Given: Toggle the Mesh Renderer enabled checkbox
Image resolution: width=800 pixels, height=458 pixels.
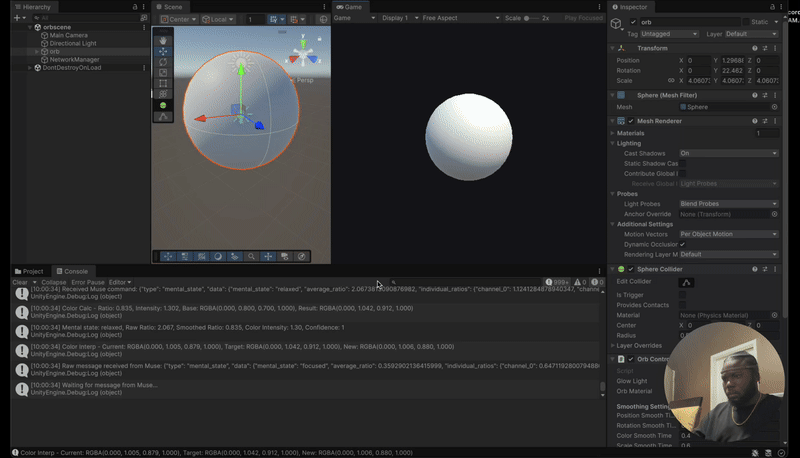Looking at the screenshot, I should pyautogui.click(x=630, y=121).
